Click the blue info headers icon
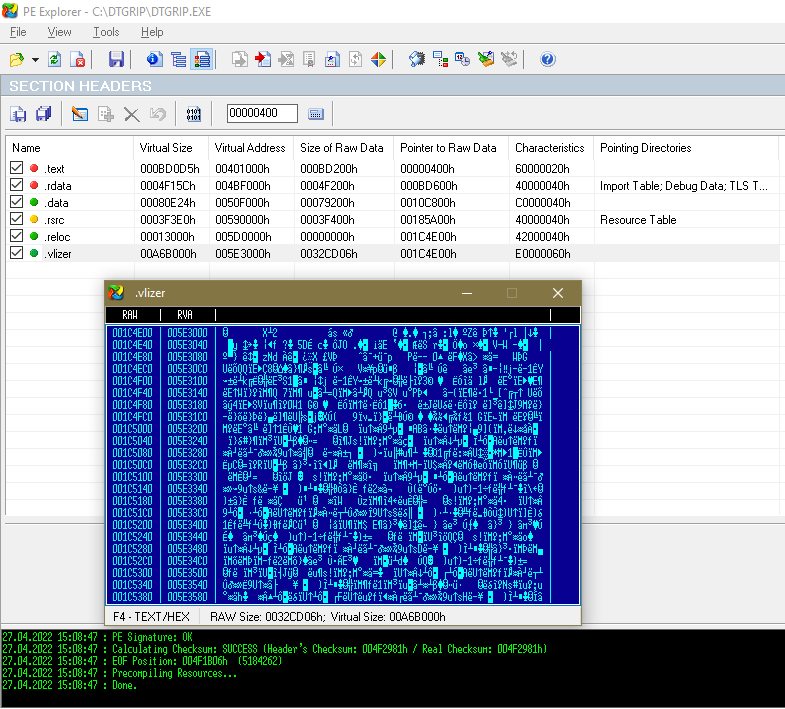Viewport: 785px width, 709px height. pos(152,60)
